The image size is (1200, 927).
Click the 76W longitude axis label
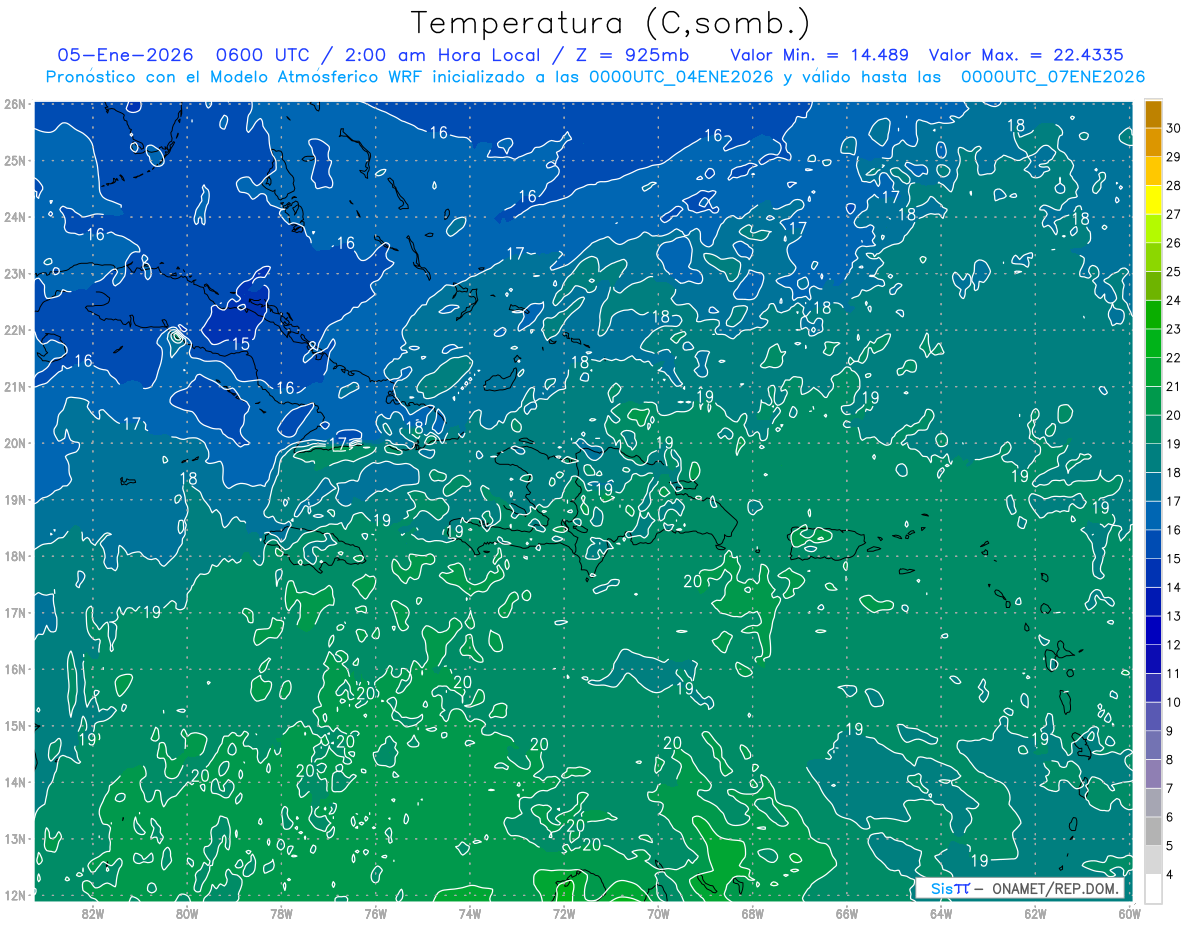(376, 912)
